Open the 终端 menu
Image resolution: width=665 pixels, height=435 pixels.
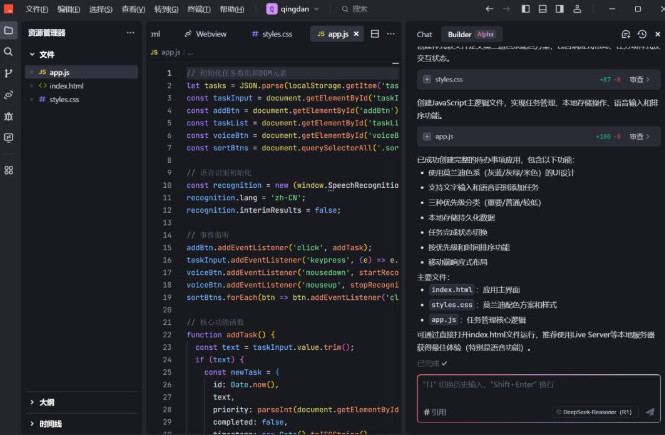199,9
